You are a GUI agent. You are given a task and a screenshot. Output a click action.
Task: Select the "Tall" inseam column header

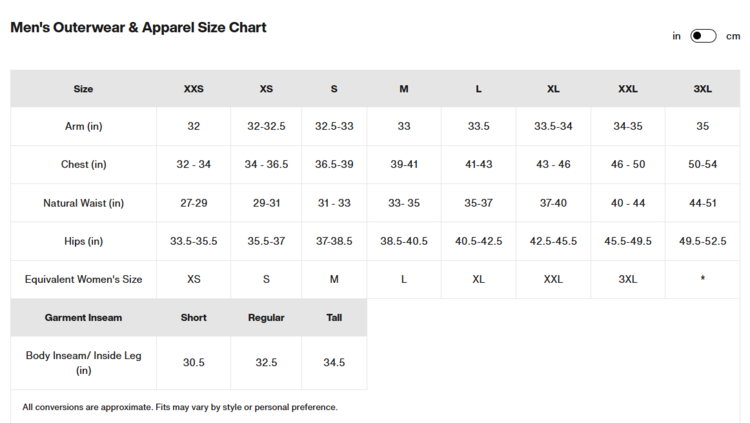(334, 317)
